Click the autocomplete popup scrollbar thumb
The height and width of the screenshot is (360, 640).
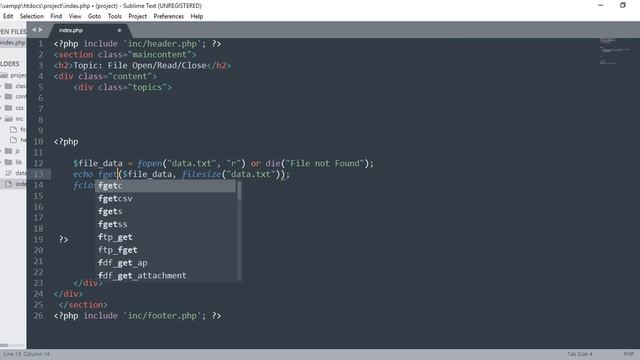pyautogui.click(x=239, y=190)
